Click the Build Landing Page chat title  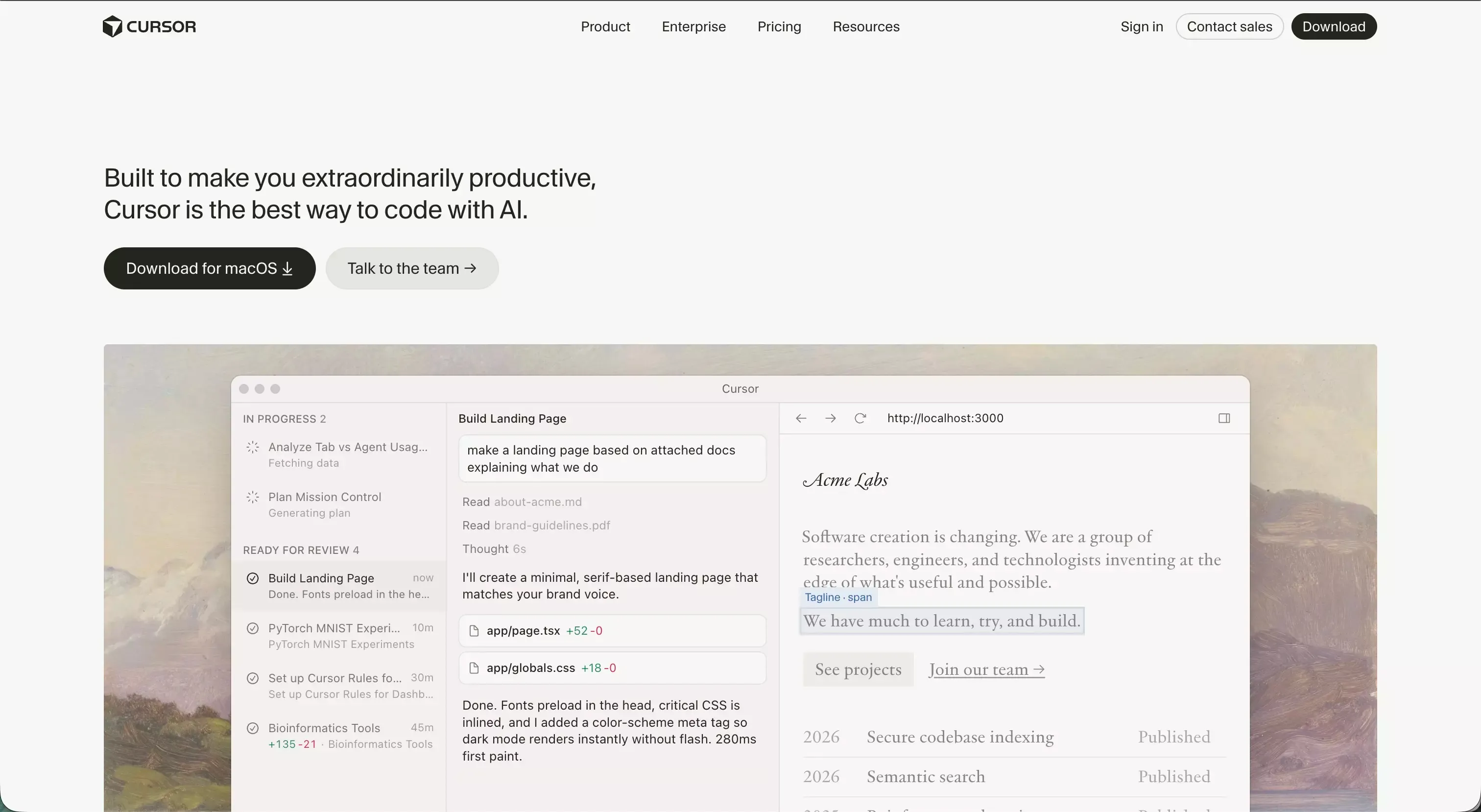pos(512,419)
